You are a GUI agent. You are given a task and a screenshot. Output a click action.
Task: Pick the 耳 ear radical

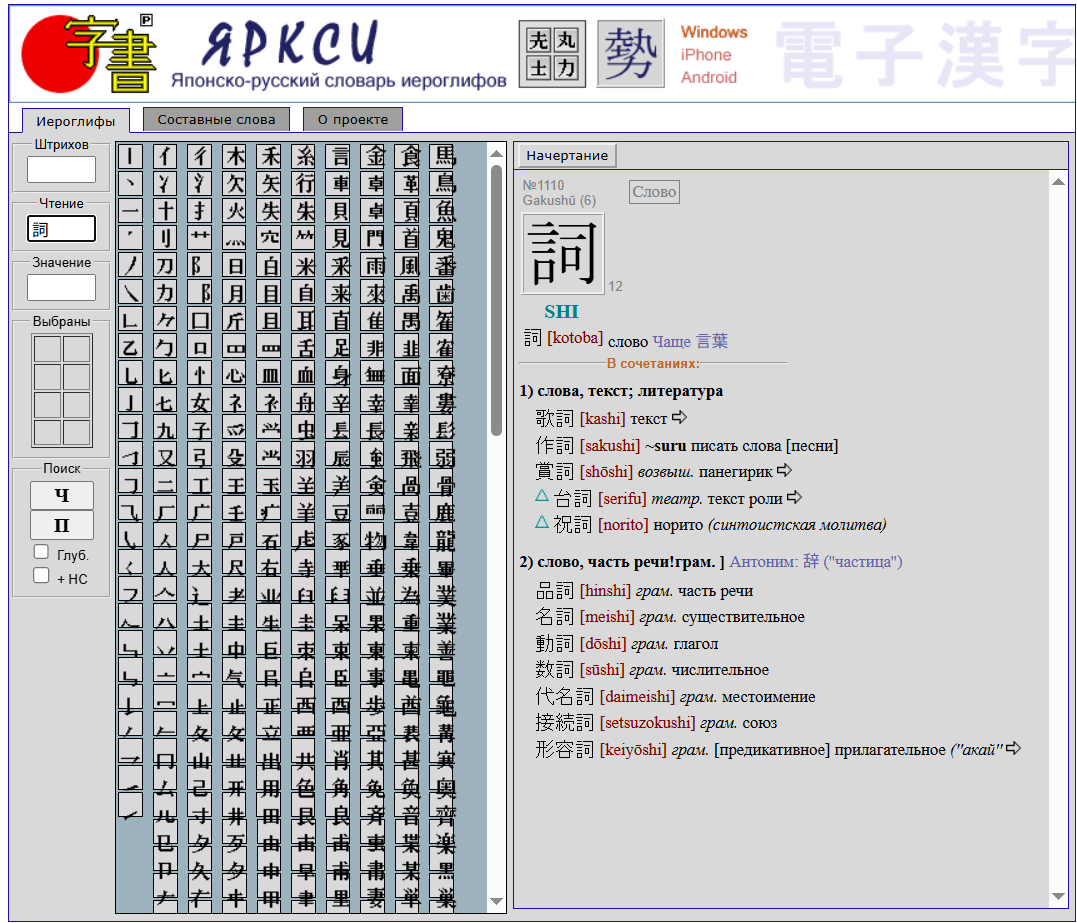pyautogui.click(x=304, y=321)
